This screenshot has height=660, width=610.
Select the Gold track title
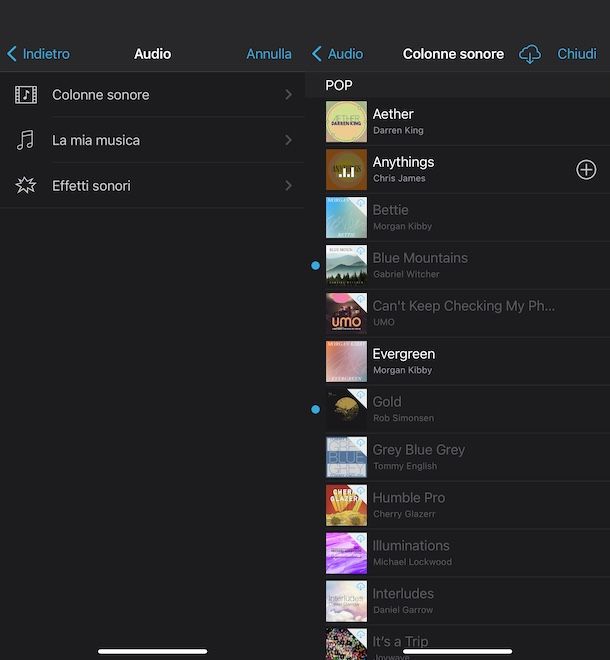(387, 402)
